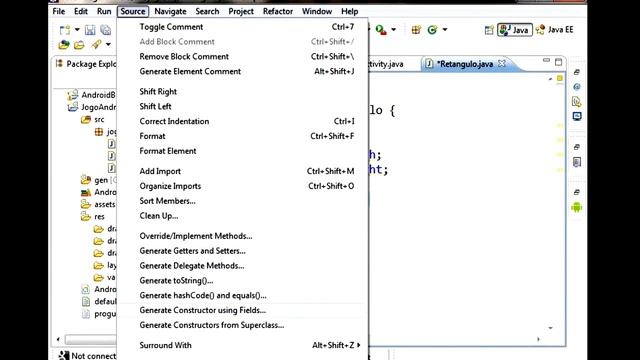
Task: Switch to the Retangulo.java editor tab
Action: click(x=465, y=64)
